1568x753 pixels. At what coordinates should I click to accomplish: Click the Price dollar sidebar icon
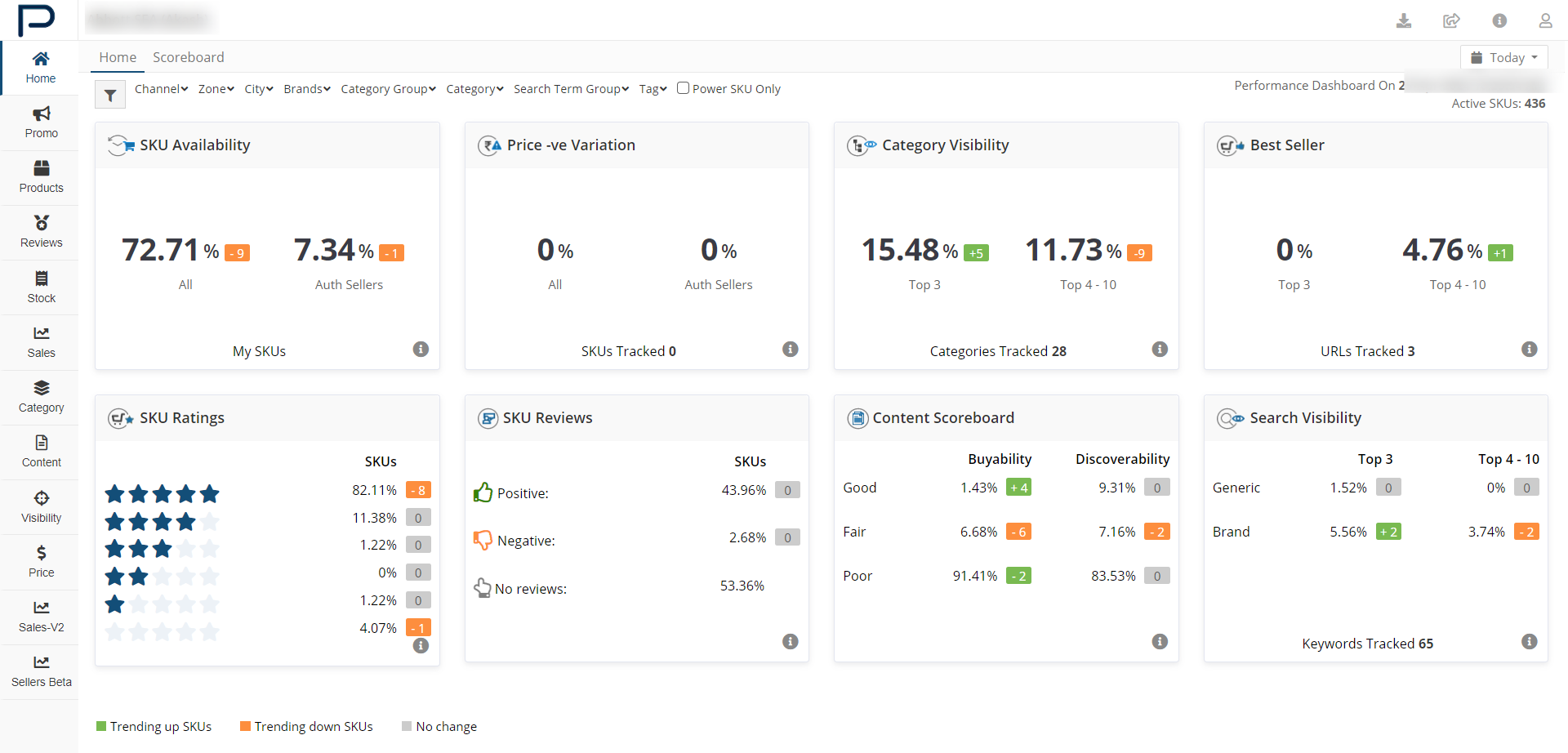coord(41,554)
